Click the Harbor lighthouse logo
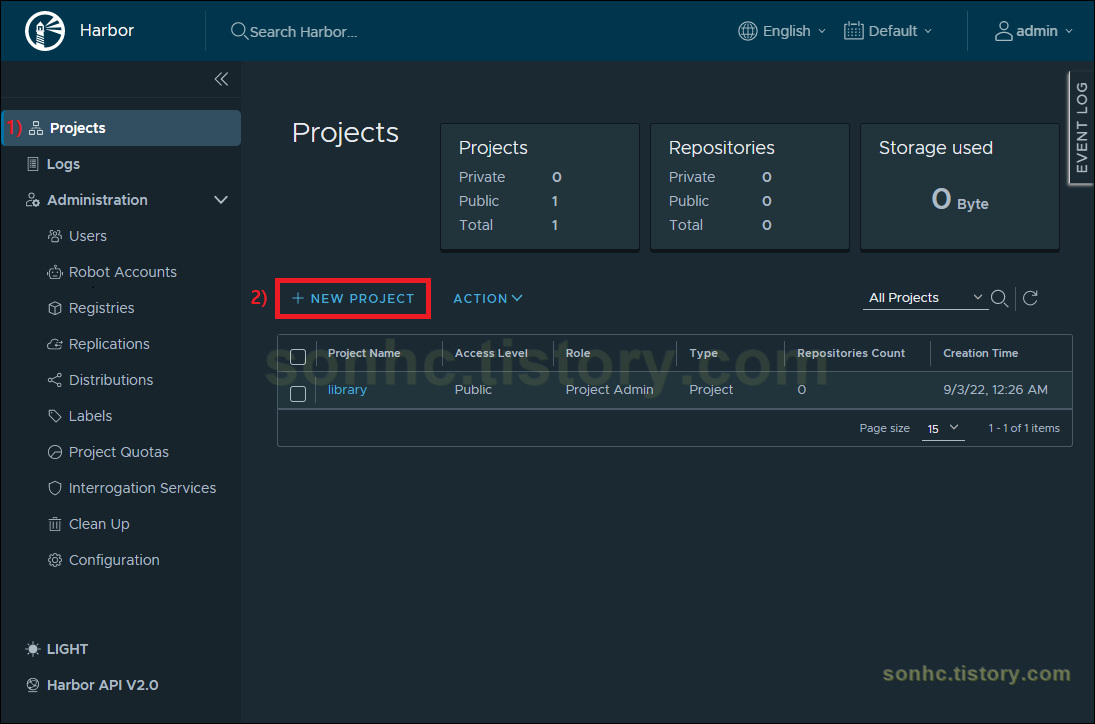 click(45, 31)
